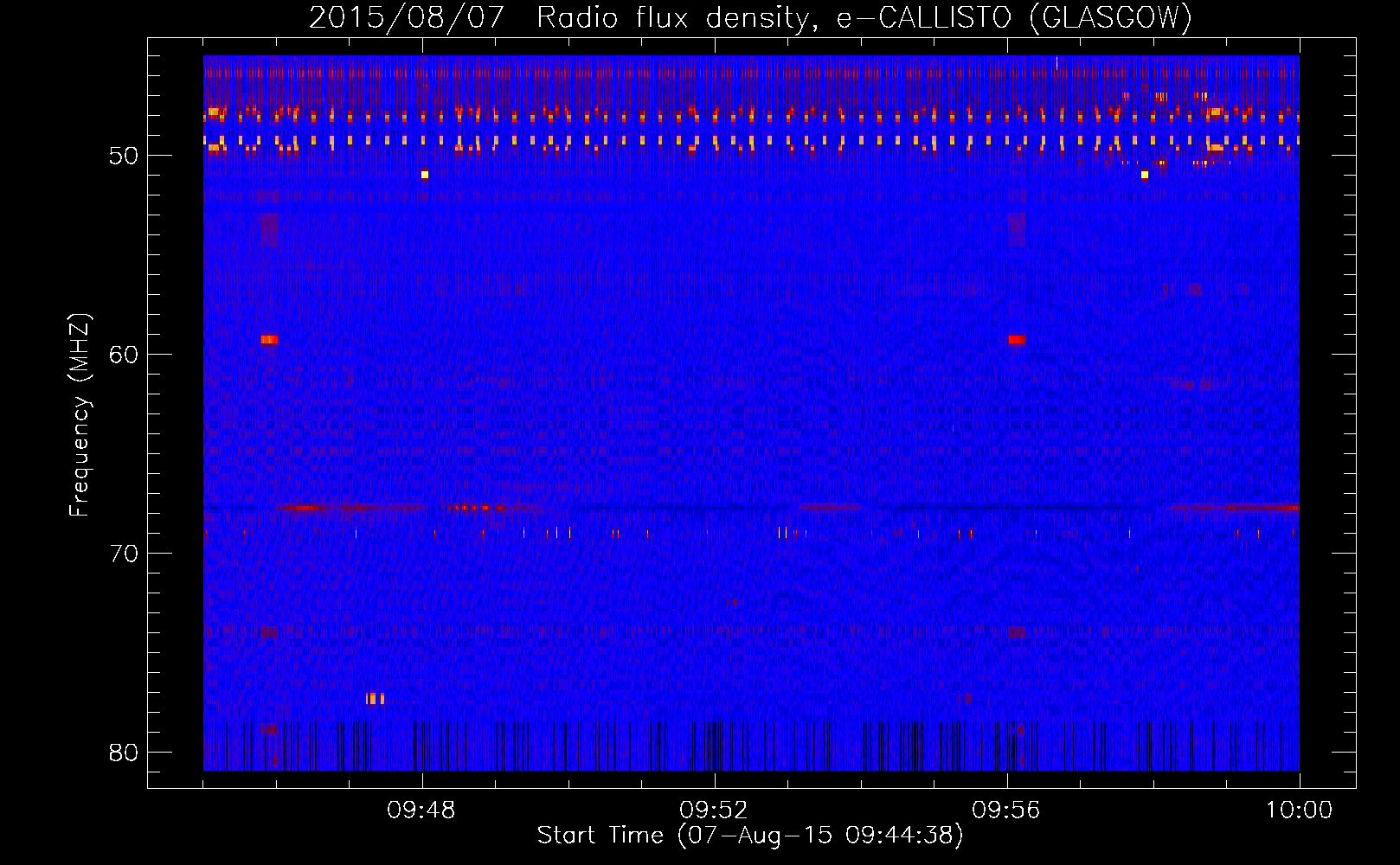Screen dimensions: 1400x865
Task: Click the 10:00 time tick label
Action: tap(1299, 811)
